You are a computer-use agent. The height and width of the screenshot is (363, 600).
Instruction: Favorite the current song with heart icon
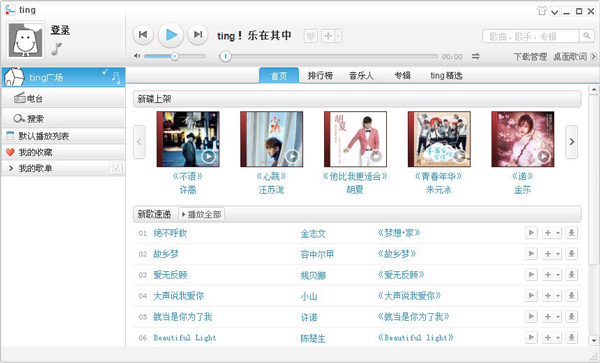(311, 36)
